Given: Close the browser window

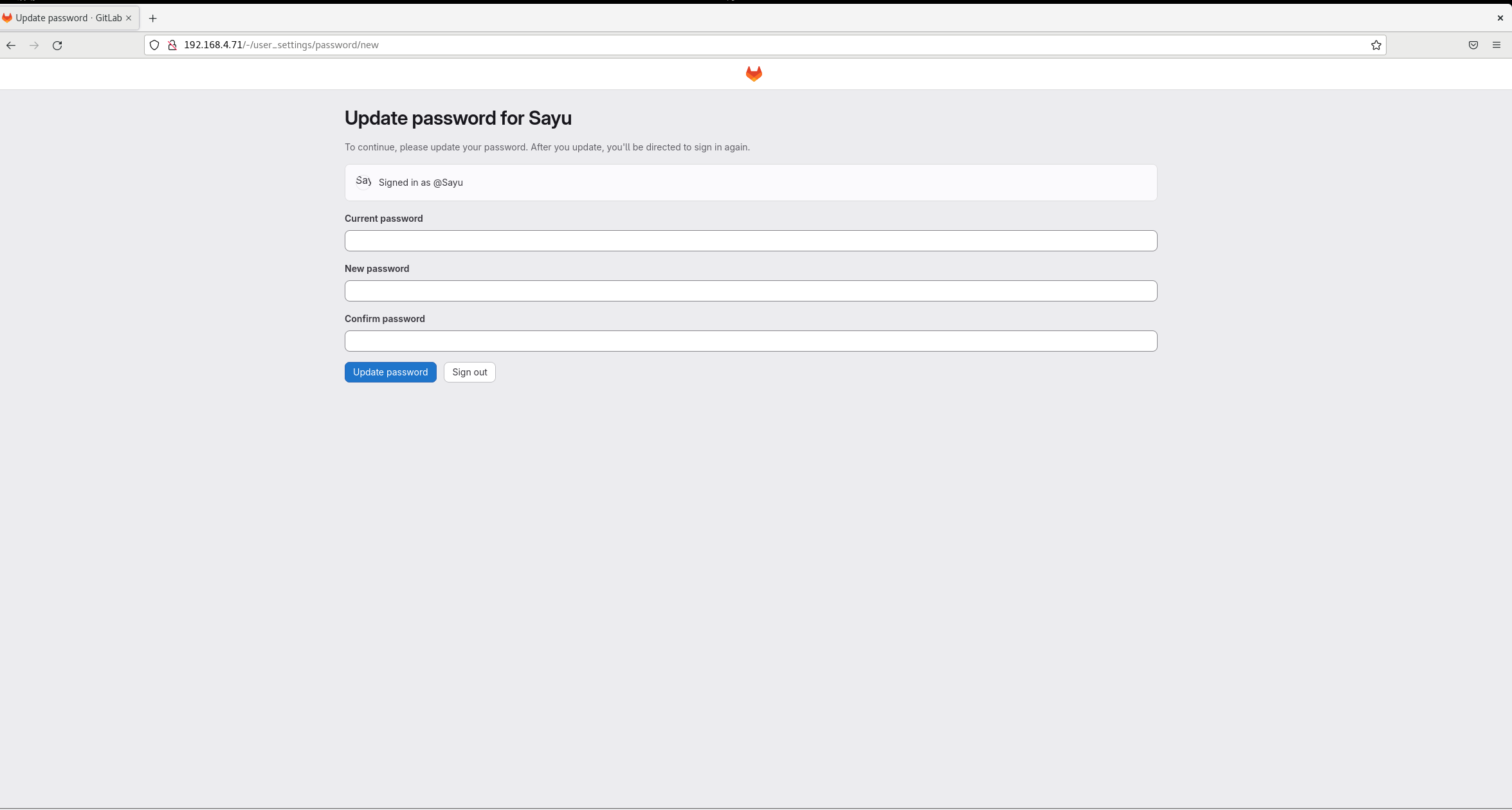Looking at the screenshot, I should (1500, 18).
